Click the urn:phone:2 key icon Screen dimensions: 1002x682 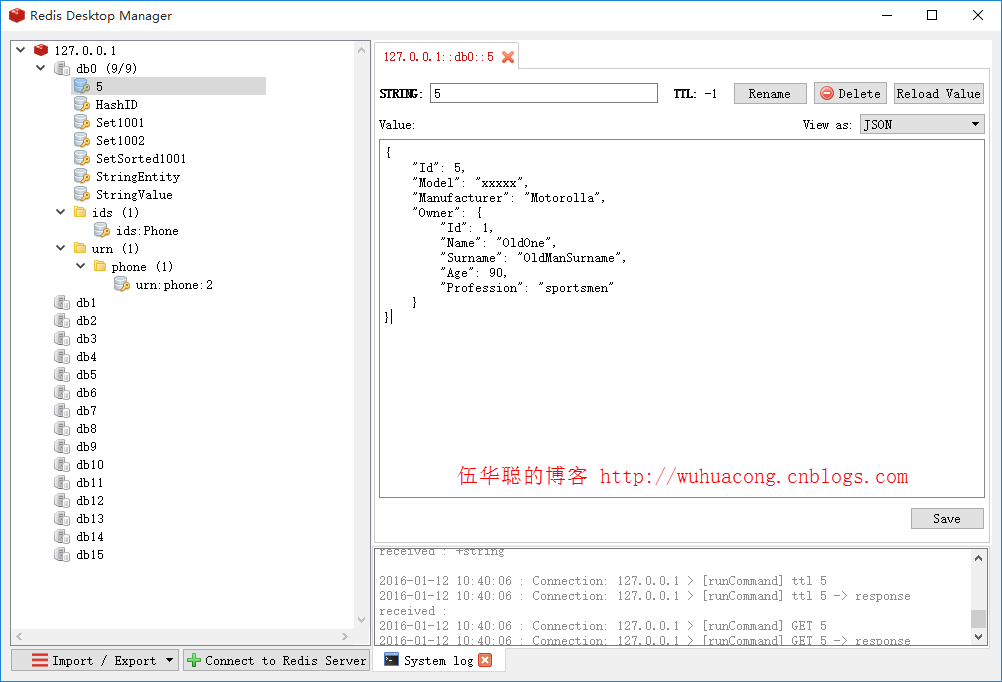pyautogui.click(x=122, y=284)
